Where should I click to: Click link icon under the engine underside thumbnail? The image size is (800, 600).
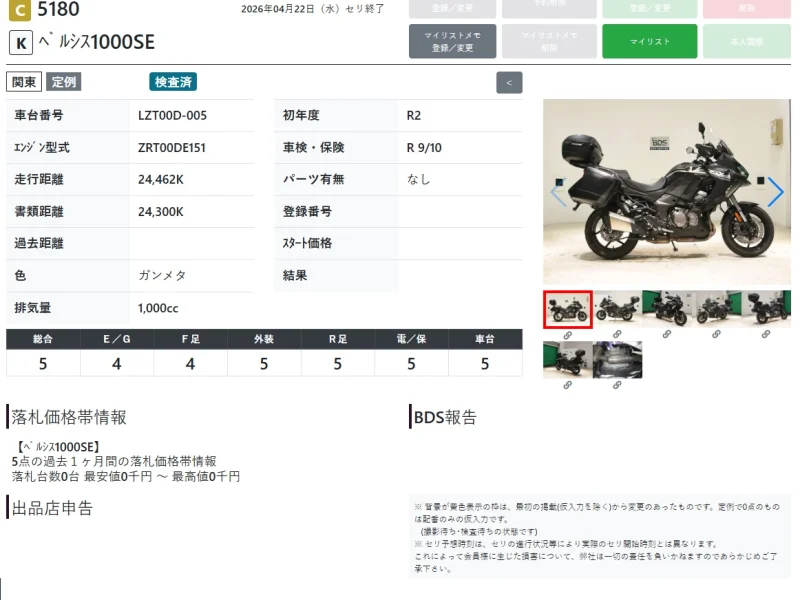coord(617,385)
